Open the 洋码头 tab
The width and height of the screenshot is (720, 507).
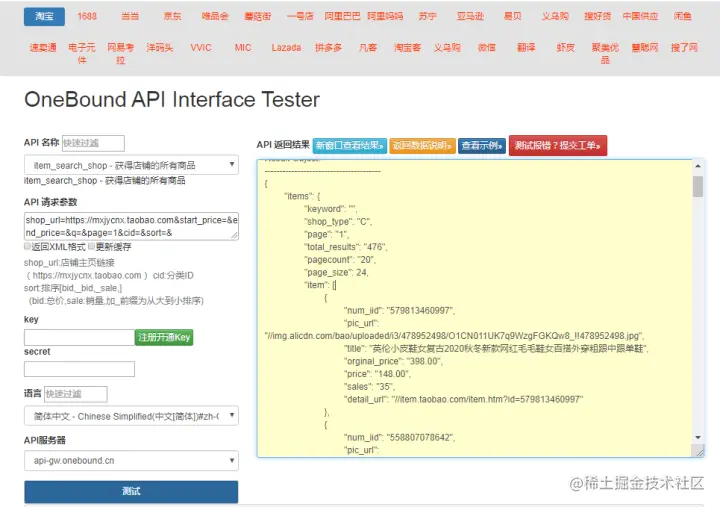pos(160,48)
